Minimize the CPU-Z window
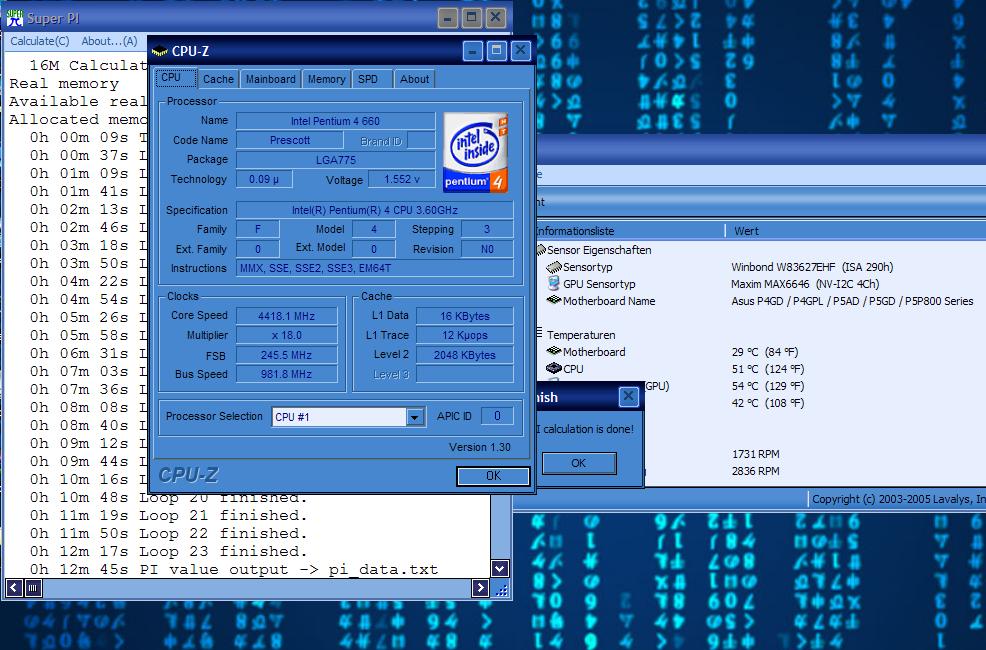The image size is (986, 650). tap(472, 51)
